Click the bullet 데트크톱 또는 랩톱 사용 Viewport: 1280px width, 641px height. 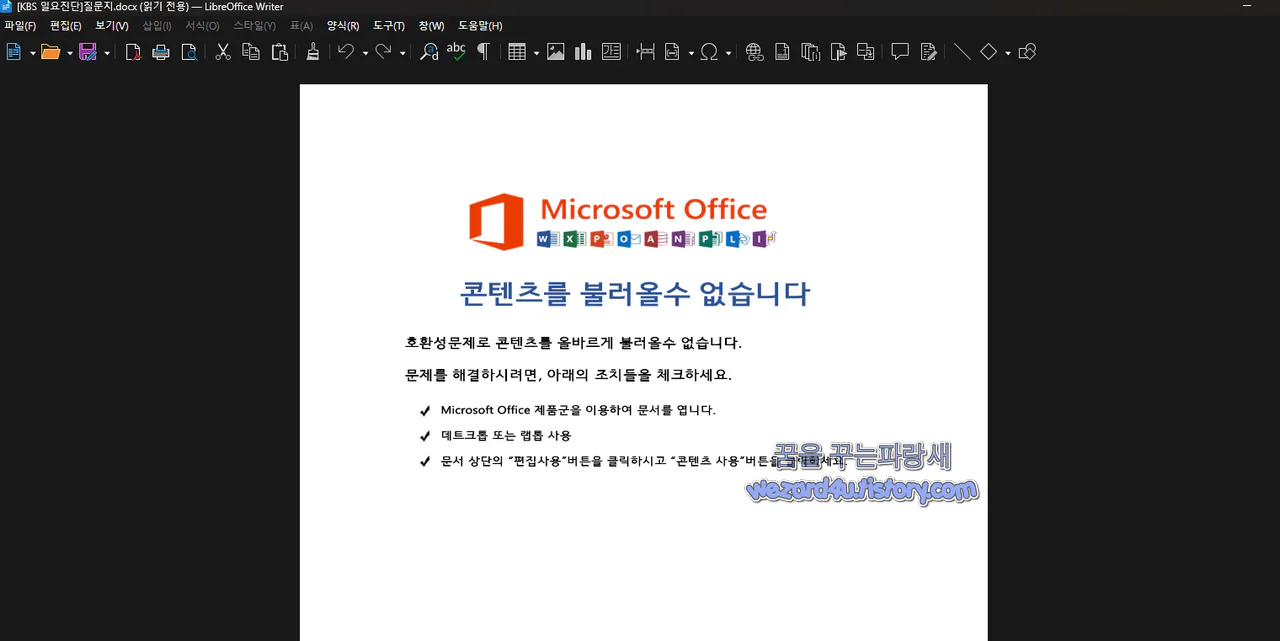[506, 436]
